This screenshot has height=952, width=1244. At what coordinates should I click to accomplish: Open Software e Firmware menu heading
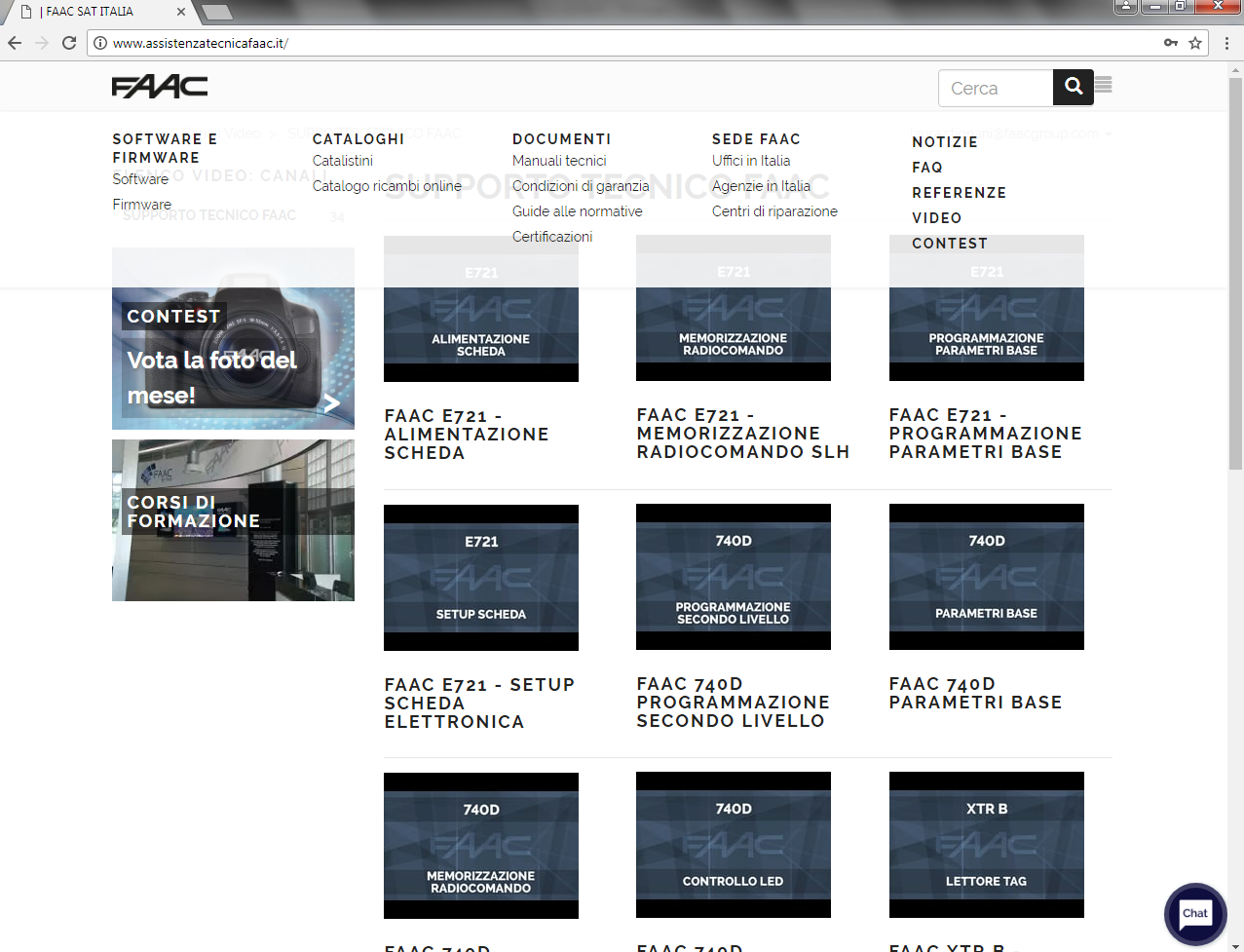165,148
